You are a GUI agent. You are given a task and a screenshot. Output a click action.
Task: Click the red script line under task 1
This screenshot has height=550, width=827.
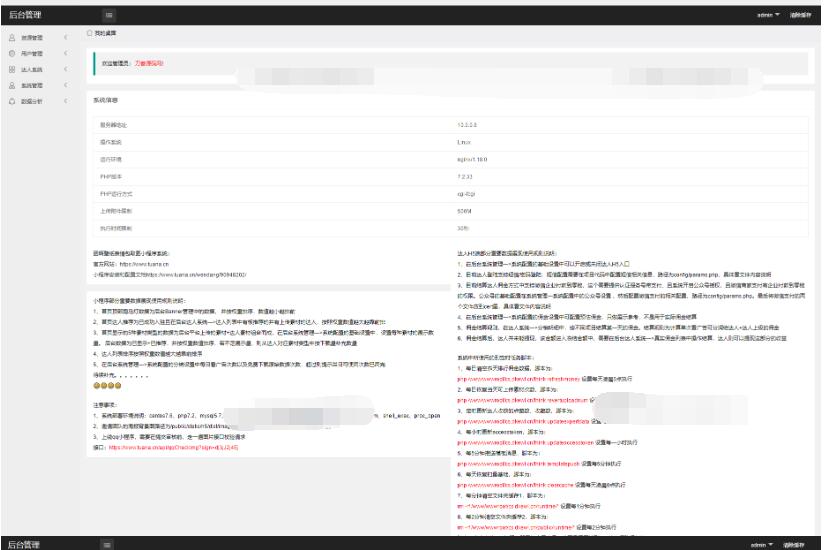(x=518, y=379)
